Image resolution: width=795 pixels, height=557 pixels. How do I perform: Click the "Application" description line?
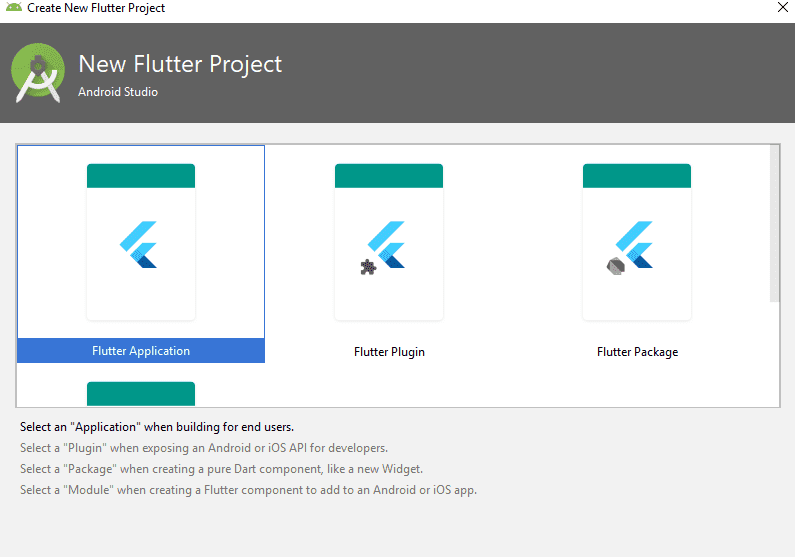point(157,427)
